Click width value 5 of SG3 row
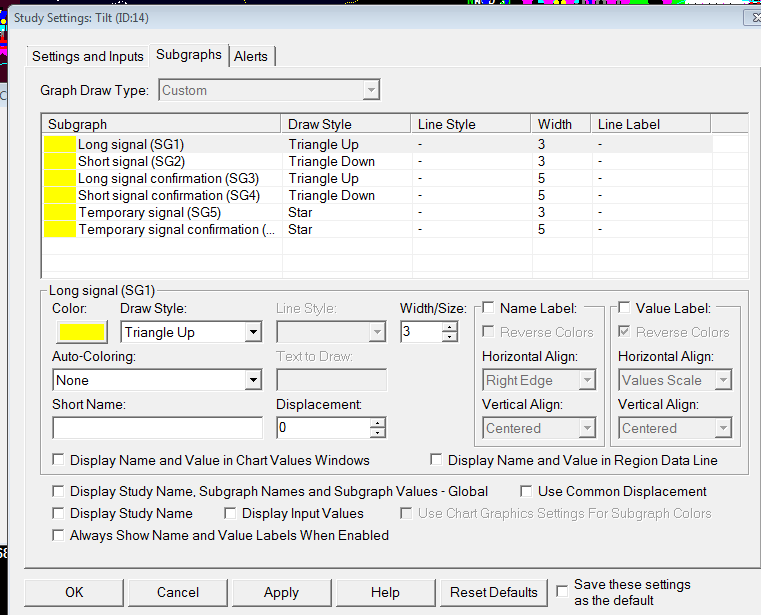Screen dimensions: 761x615 point(541,178)
